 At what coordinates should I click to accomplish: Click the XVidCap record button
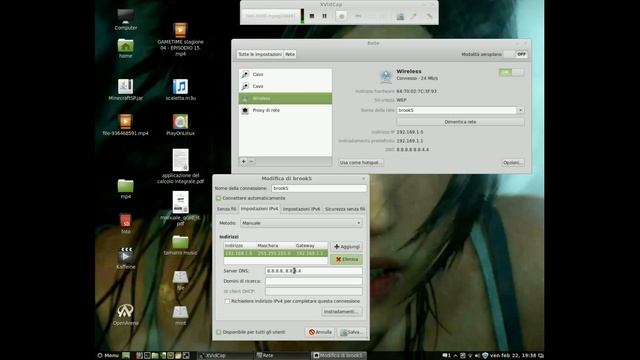tap(342, 16)
